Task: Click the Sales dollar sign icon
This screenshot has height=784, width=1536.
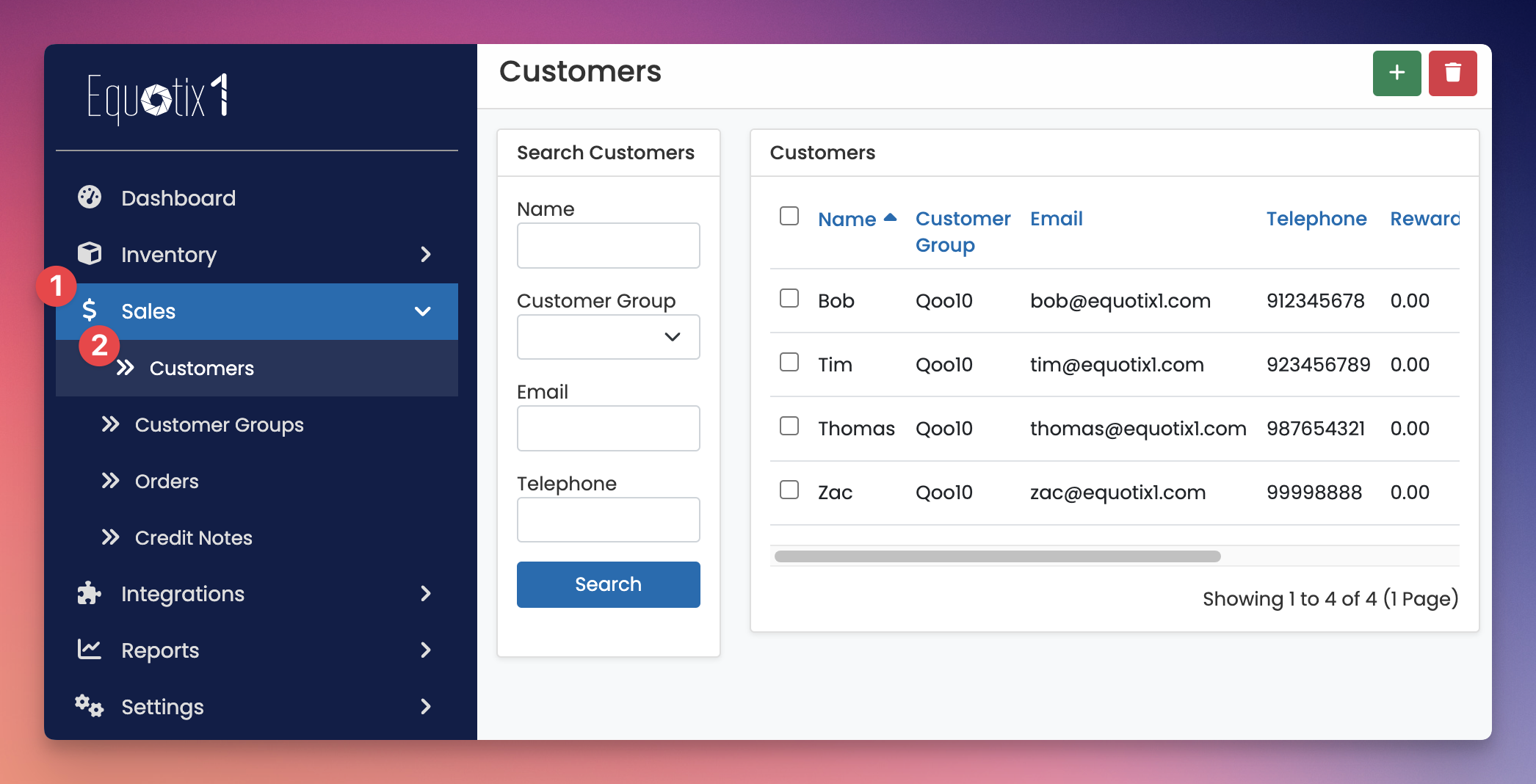Action: click(90, 311)
